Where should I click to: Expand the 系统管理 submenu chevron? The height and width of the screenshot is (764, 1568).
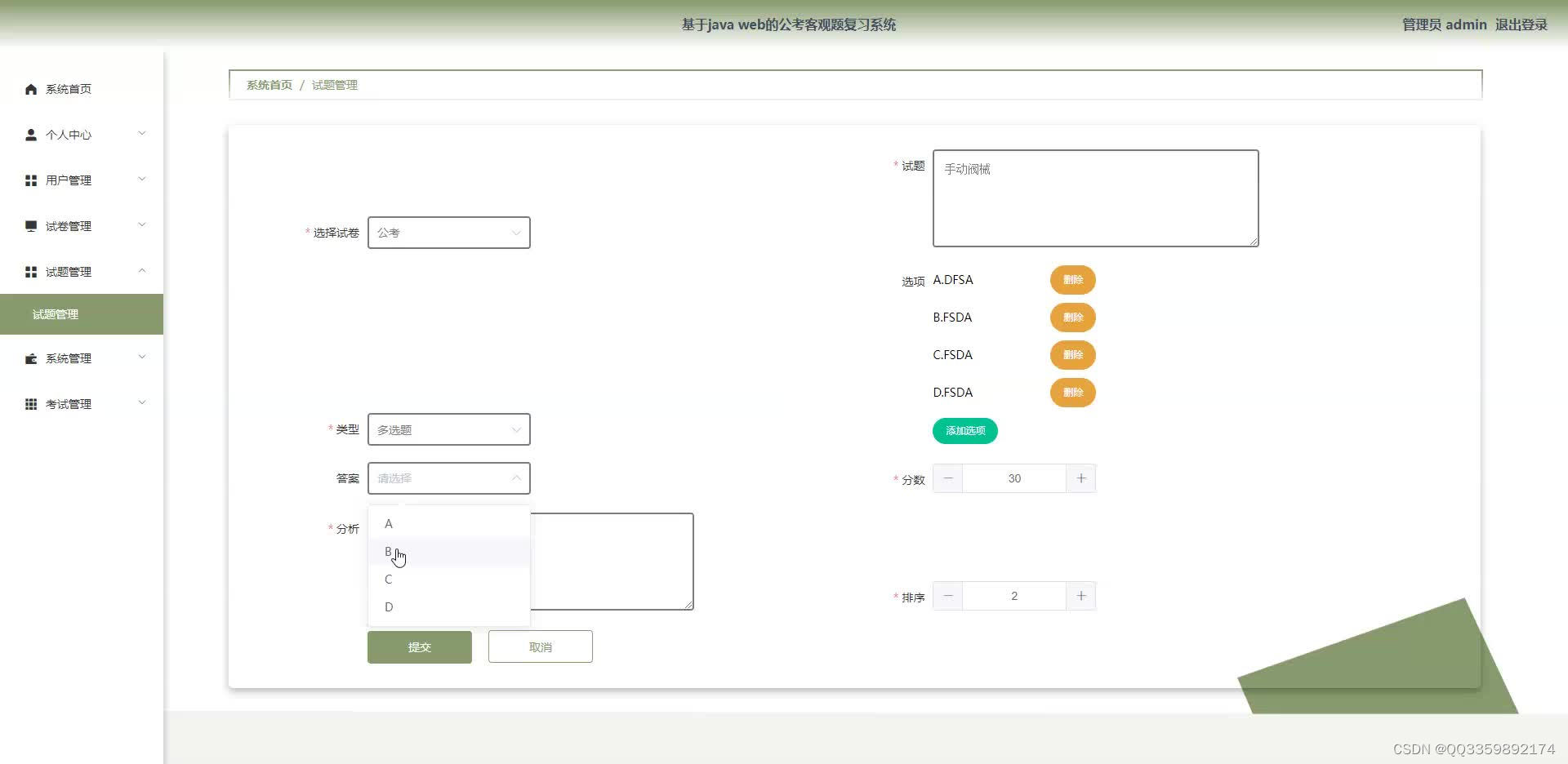point(142,358)
